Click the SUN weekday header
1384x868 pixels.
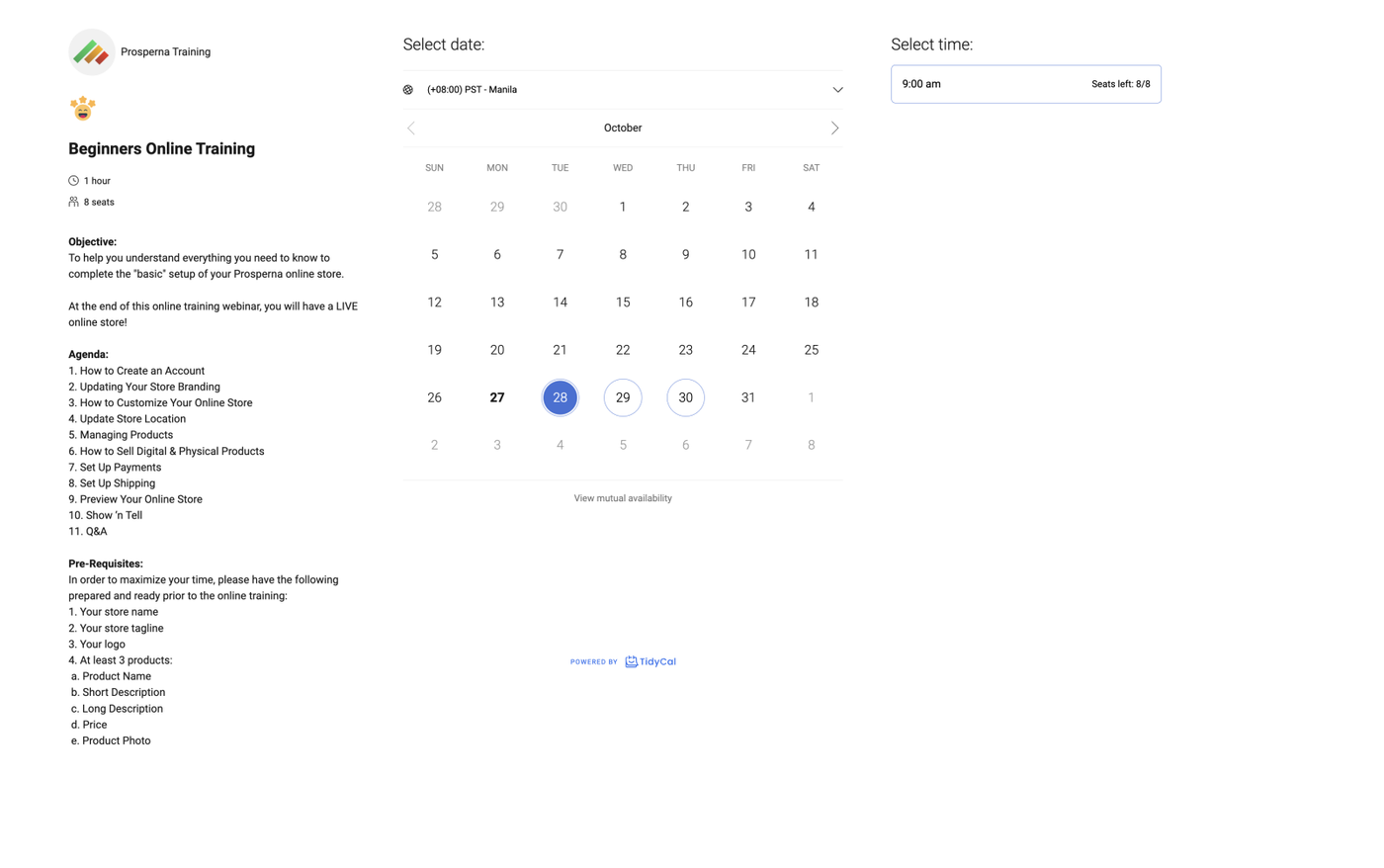coord(434,168)
